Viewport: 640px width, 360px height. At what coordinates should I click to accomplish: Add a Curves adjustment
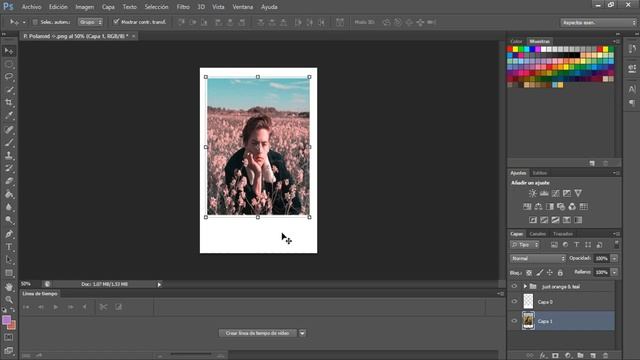tap(556, 193)
